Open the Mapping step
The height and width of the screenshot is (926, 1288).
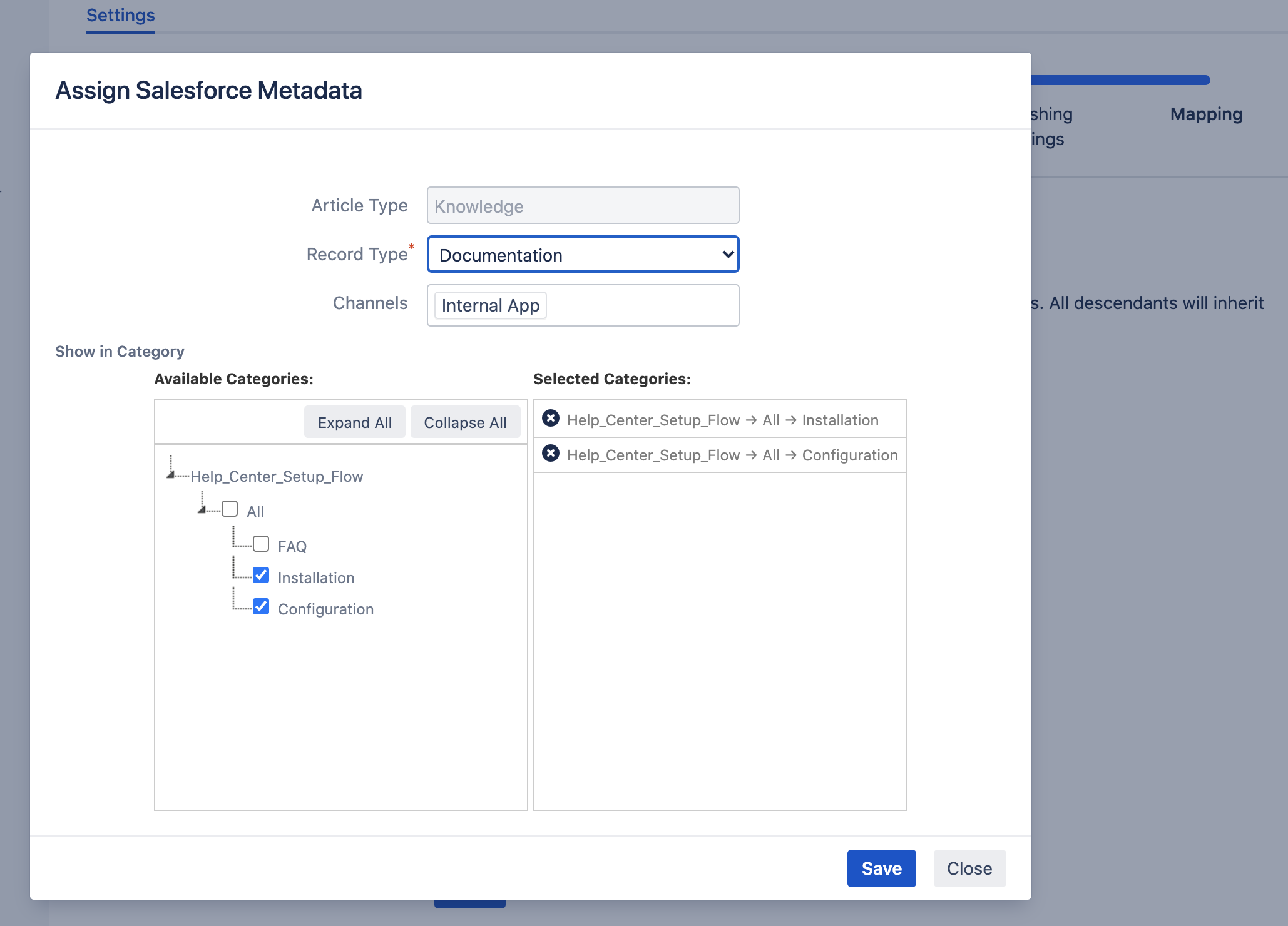(x=1206, y=114)
